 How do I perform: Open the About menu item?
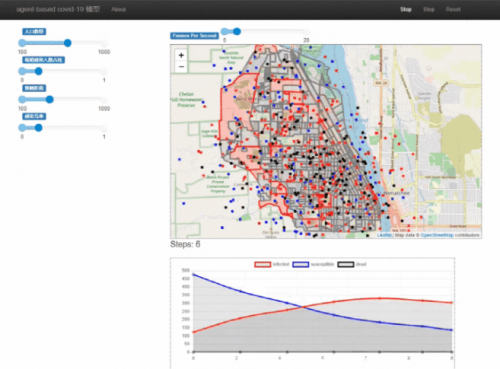[118, 9]
